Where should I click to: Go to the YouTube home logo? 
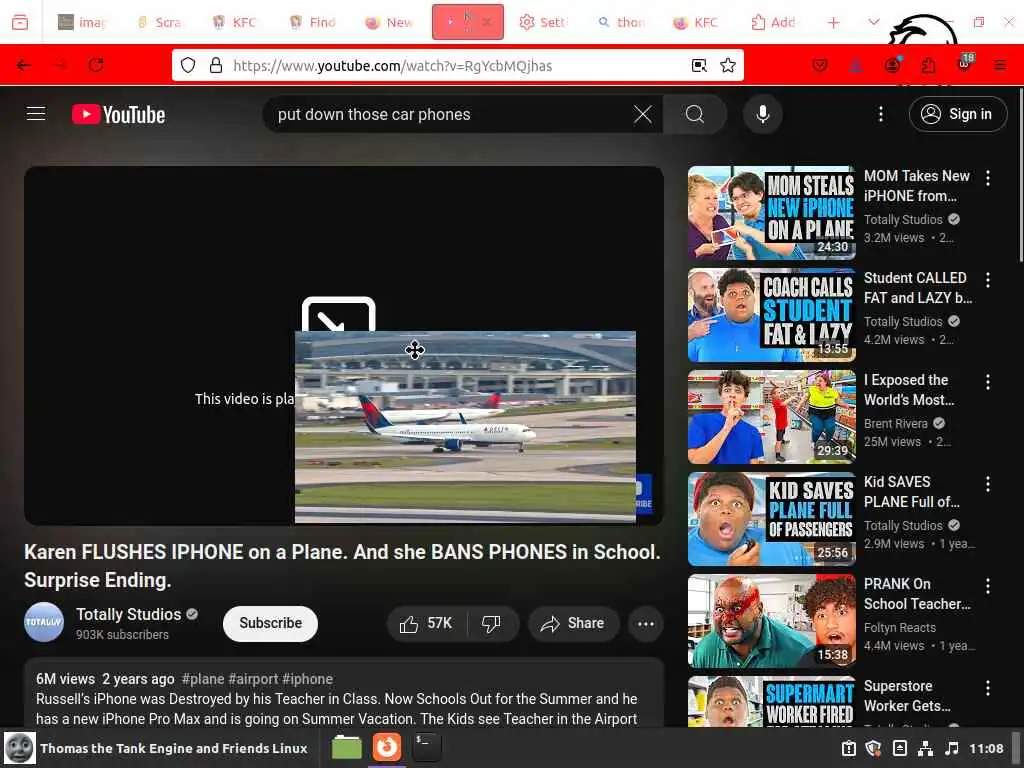118,114
